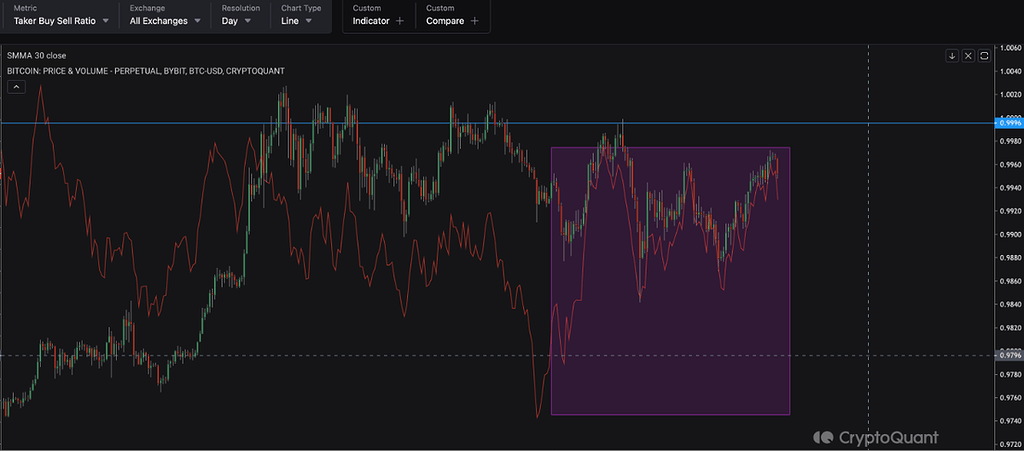Select Bitcoin Price & Volume legend label
The width and height of the screenshot is (1024, 451).
click(145, 70)
